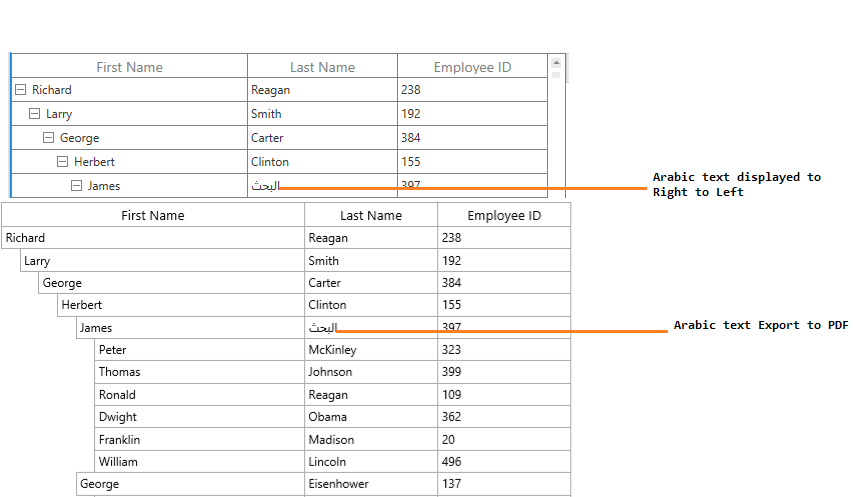Click Larry in PDF table
The image size is (853, 497).
pos(162,260)
